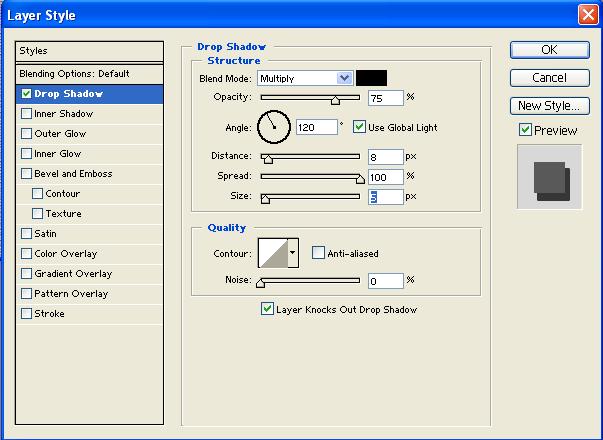Click the Contour curve thumbnail
603x440 pixels.
point(273,253)
